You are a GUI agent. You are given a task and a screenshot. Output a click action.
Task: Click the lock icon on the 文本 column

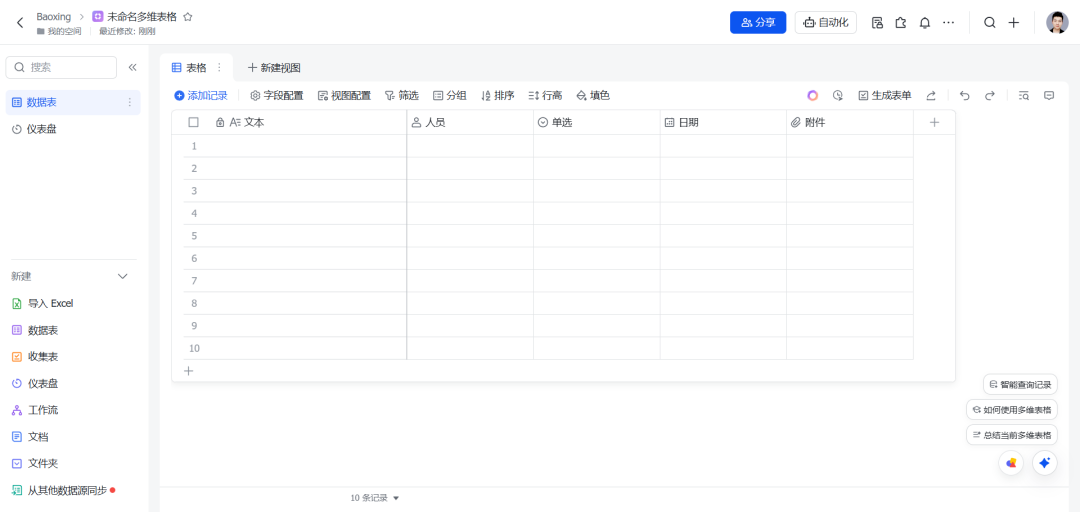click(x=220, y=123)
